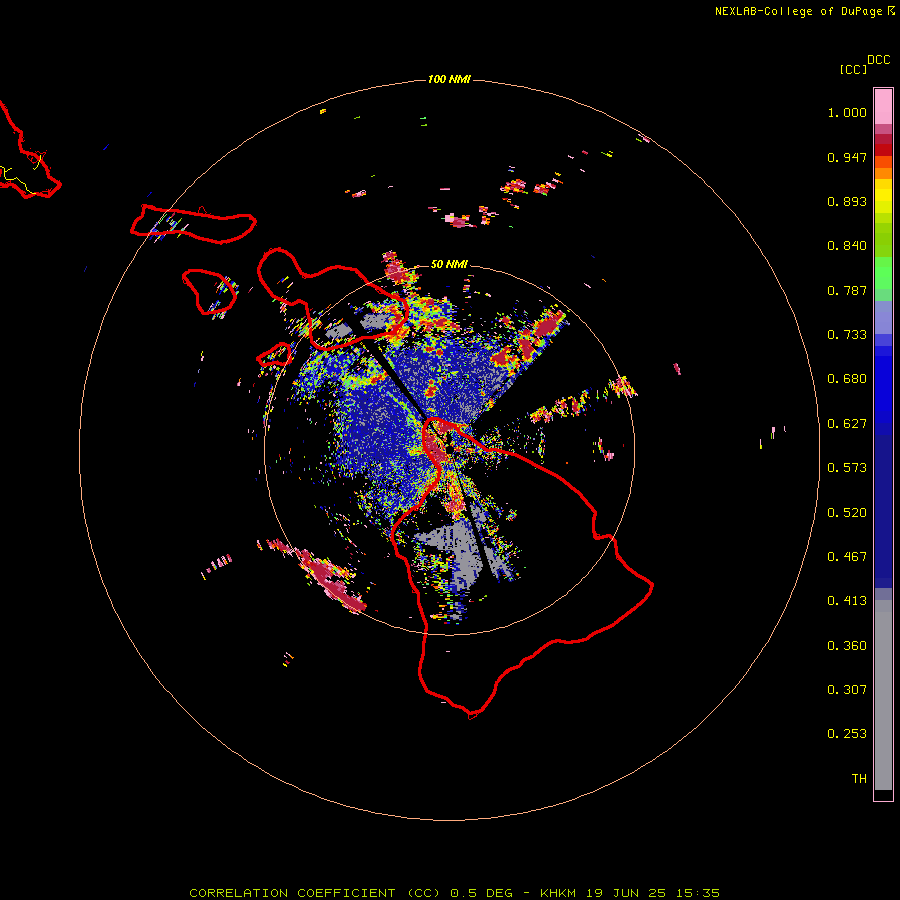Click the 0.787 scale value
Image resolution: width=900 pixels, height=900 pixels.
tap(847, 290)
